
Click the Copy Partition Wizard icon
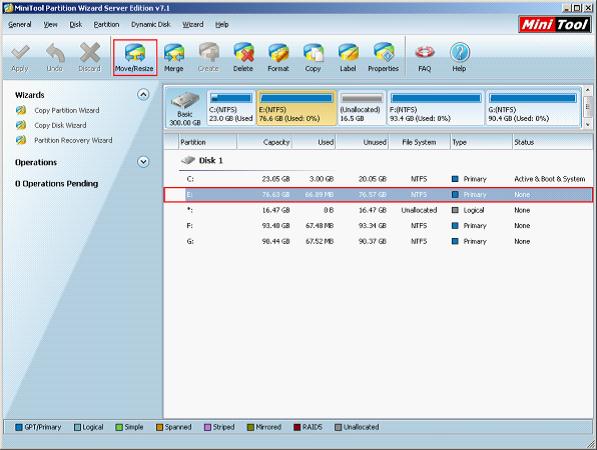click(x=21, y=110)
